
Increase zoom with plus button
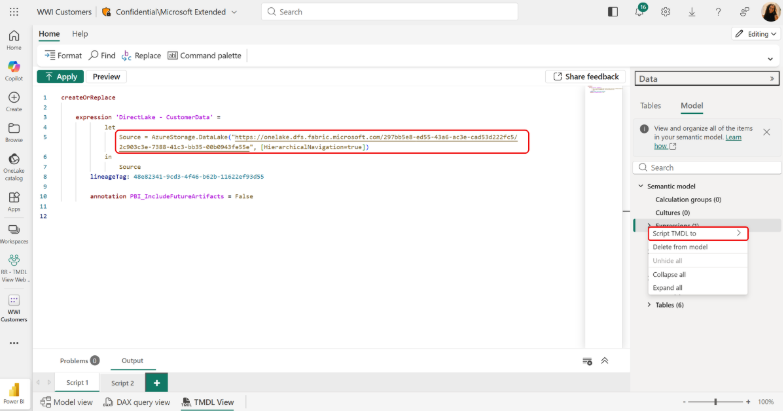click(x=748, y=402)
